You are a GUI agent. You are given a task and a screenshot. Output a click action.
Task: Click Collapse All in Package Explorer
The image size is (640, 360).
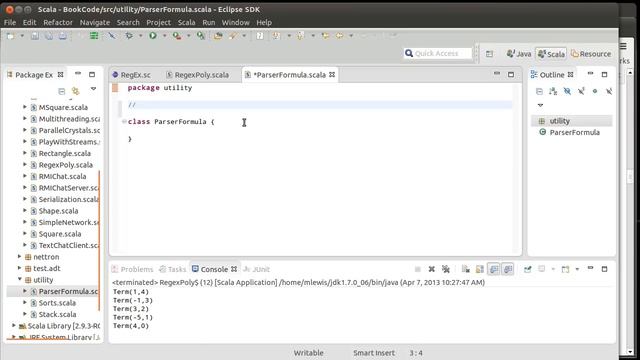(62, 91)
